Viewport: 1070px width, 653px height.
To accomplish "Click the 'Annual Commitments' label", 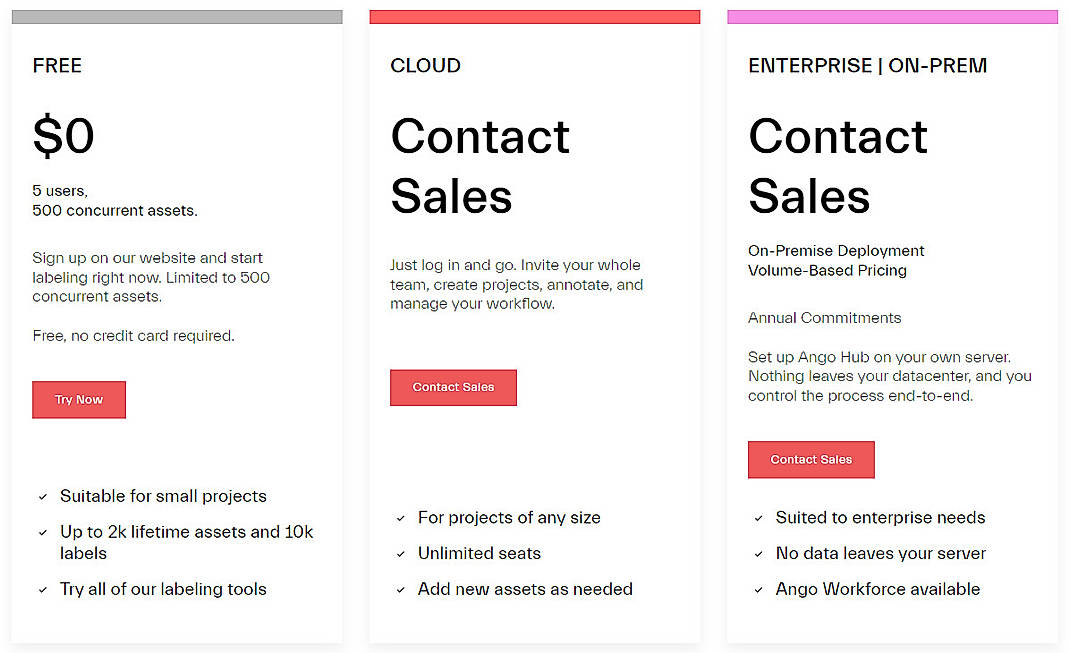I will [824, 317].
